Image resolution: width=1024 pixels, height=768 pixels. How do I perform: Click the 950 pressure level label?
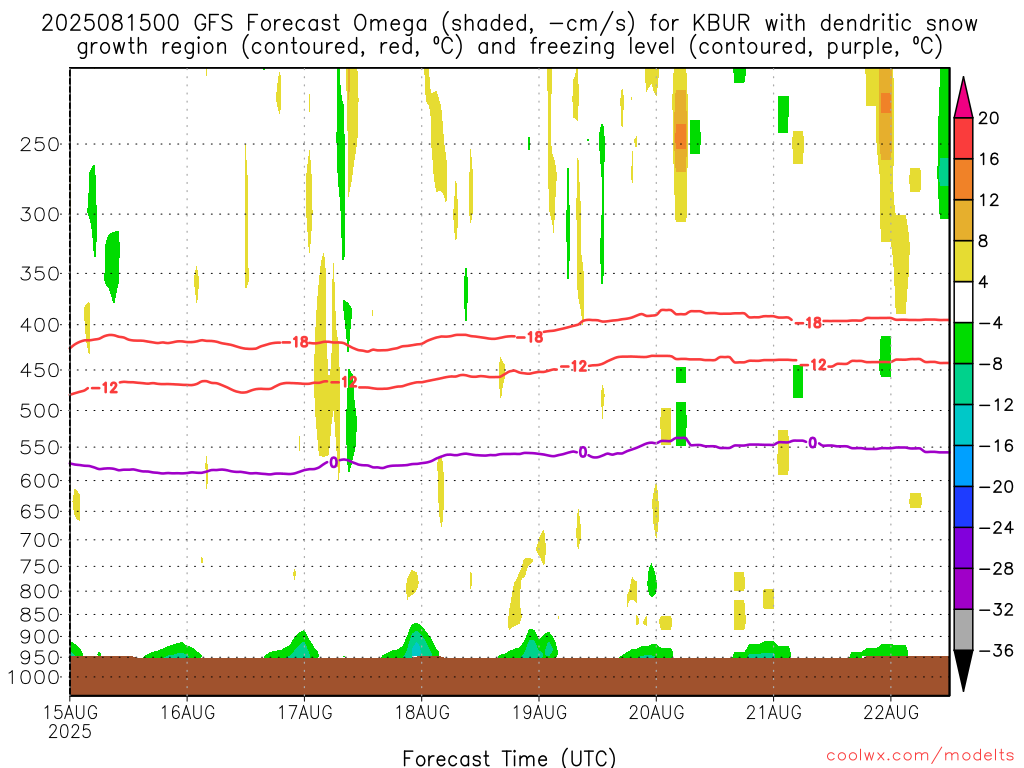(40, 658)
